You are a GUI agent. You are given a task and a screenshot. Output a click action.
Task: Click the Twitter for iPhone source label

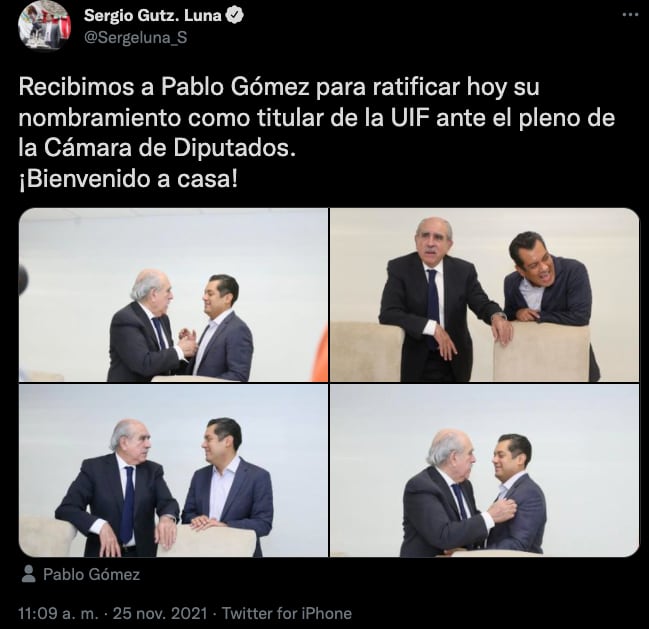(x=287, y=613)
